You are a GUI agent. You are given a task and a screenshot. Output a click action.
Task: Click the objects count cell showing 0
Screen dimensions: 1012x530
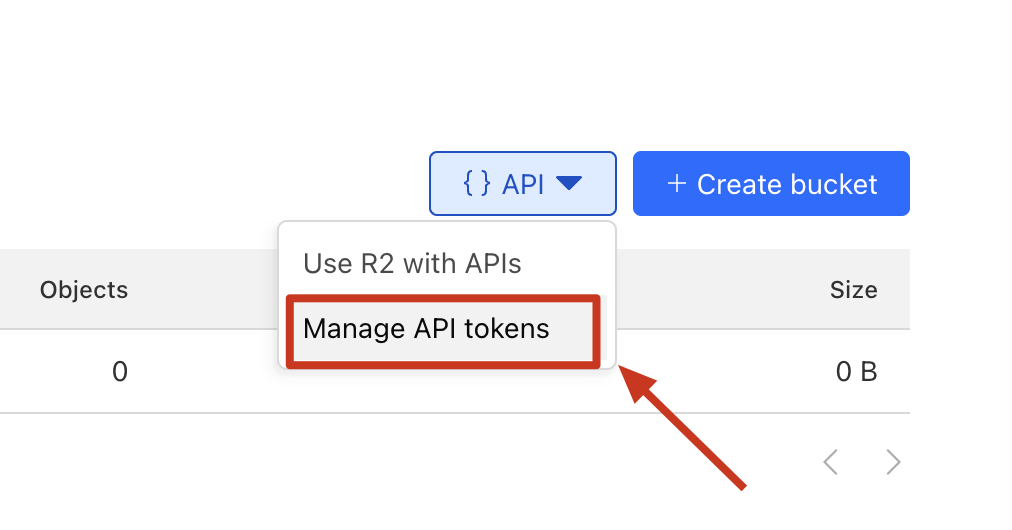[x=120, y=372]
